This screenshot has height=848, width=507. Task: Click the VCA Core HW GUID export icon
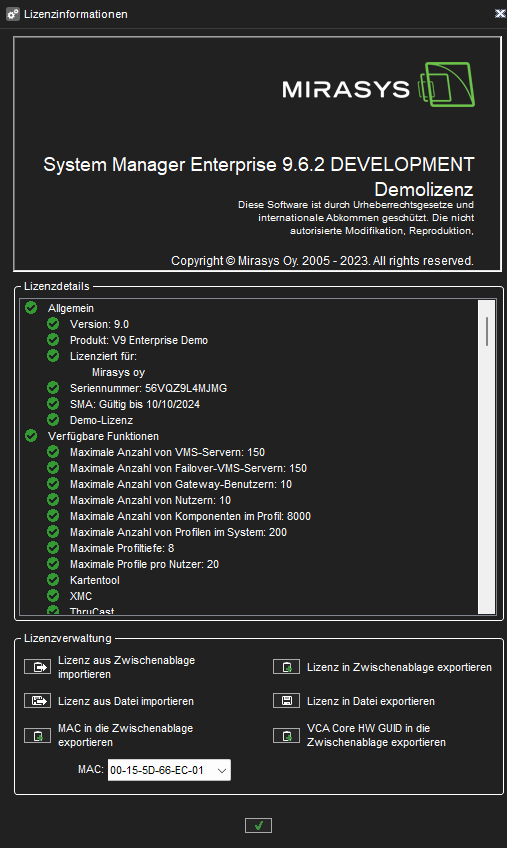coord(286,736)
